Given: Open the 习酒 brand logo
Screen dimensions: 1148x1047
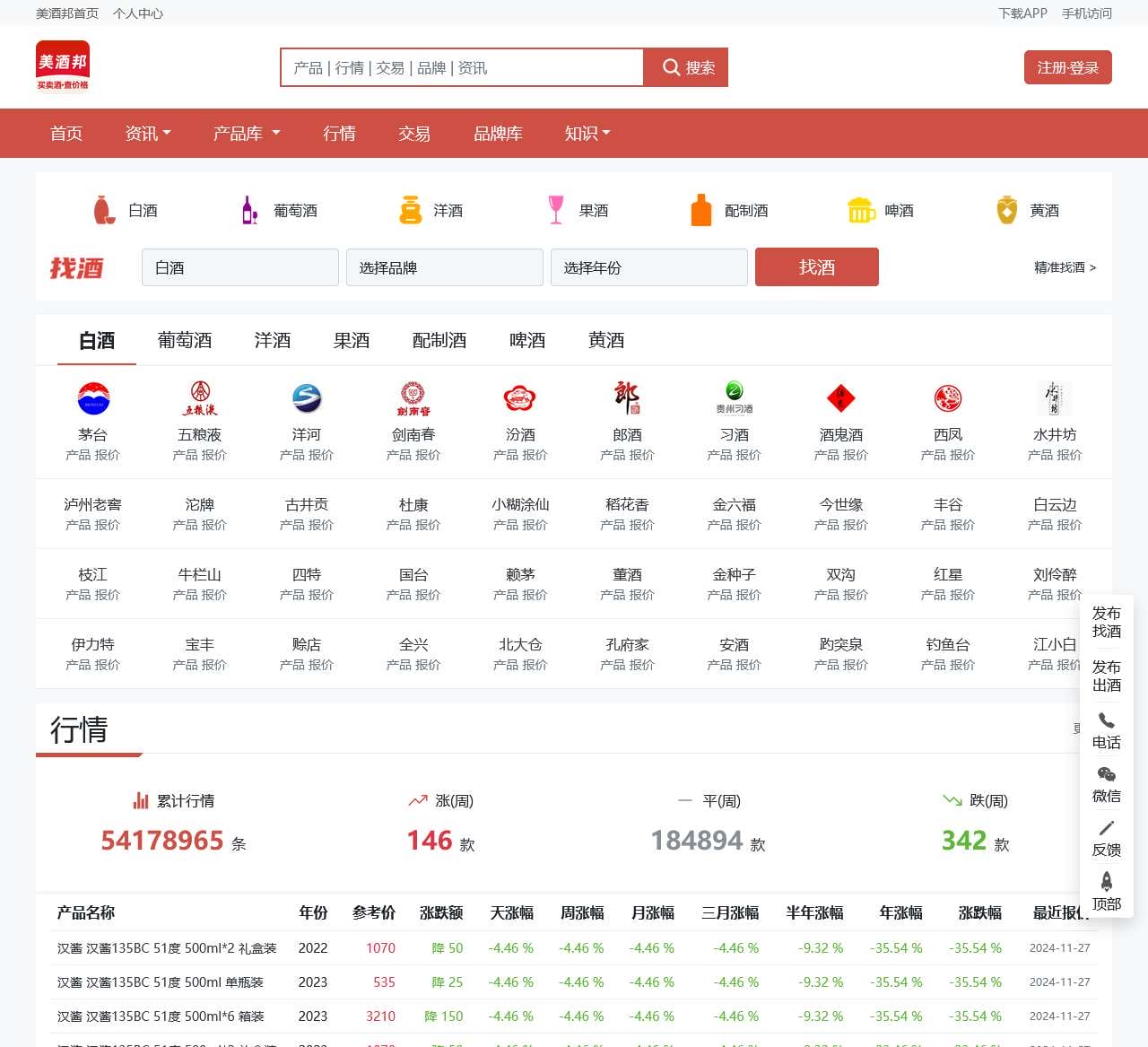Looking at the screenshot, I should click(735, 397).
